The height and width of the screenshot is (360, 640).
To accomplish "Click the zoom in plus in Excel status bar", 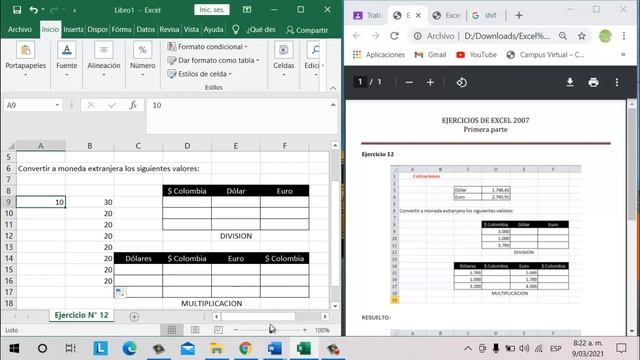I will (x=305, y=330).
